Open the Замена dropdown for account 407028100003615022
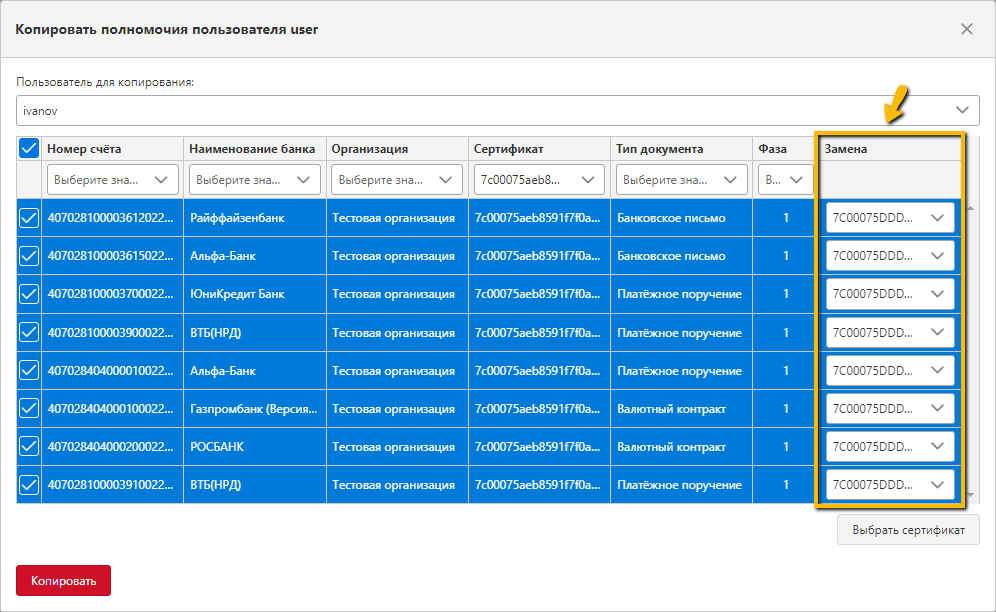996x612 pixels. point(890,256)
